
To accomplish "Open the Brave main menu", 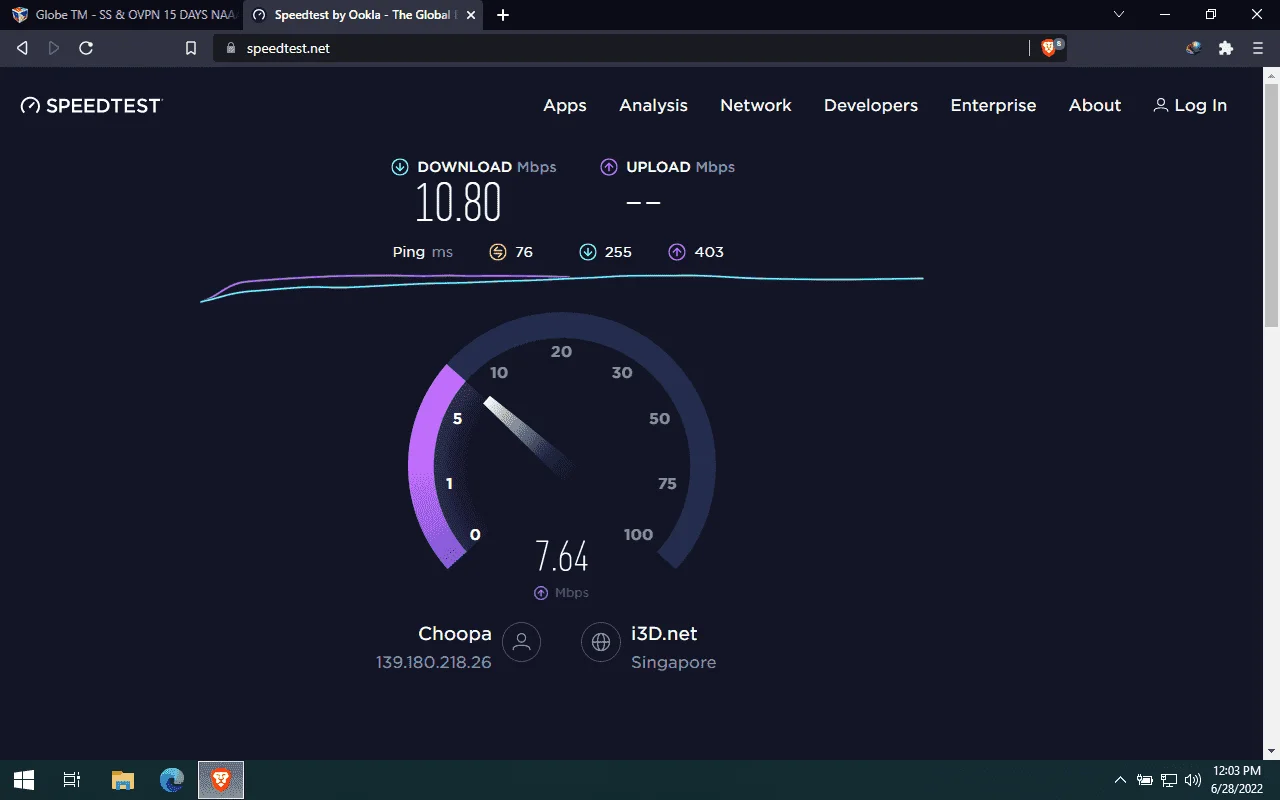I will pyautogui.click(x=1258, y=48).
